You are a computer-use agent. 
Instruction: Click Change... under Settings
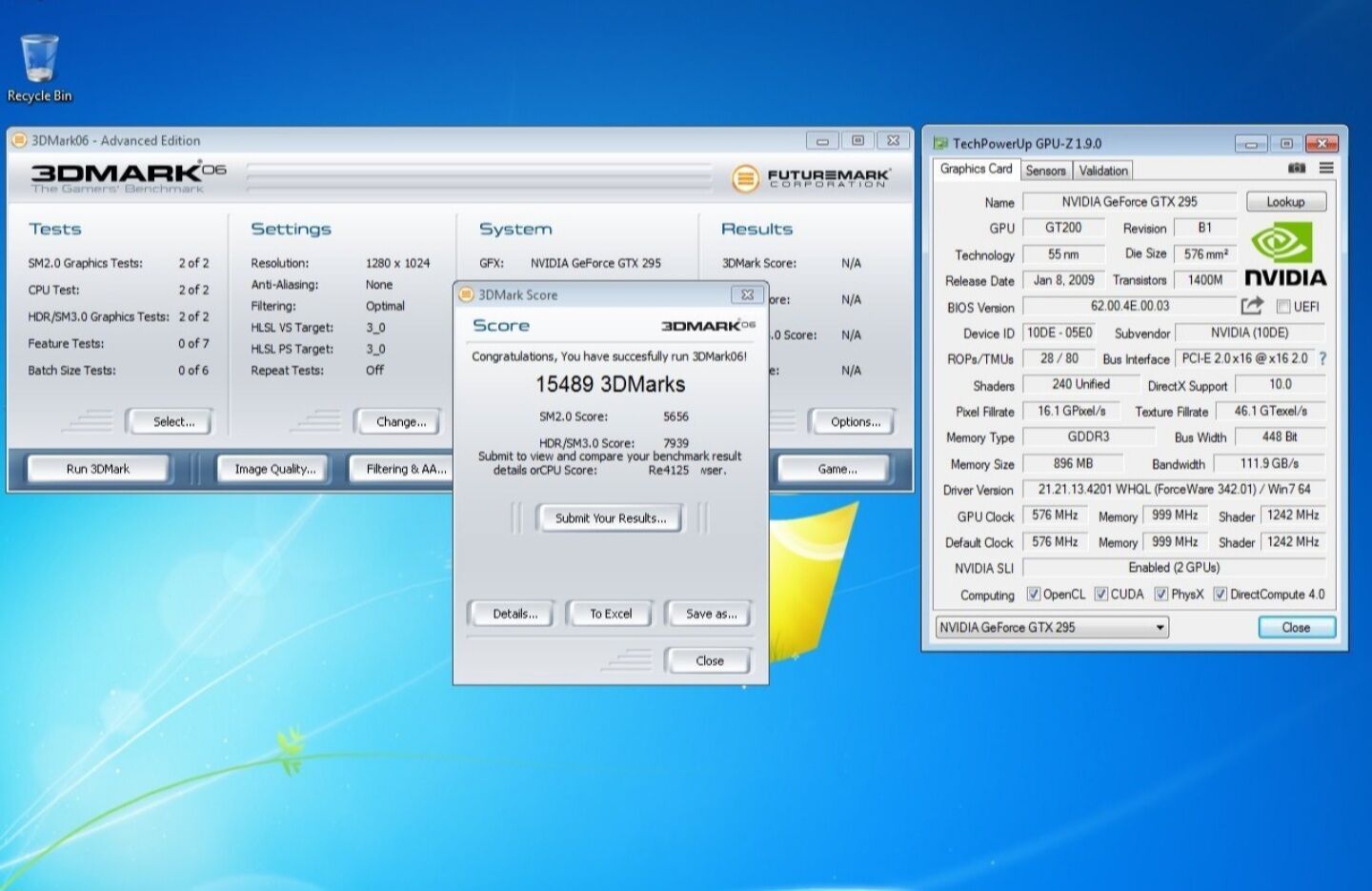coord(400,421)
